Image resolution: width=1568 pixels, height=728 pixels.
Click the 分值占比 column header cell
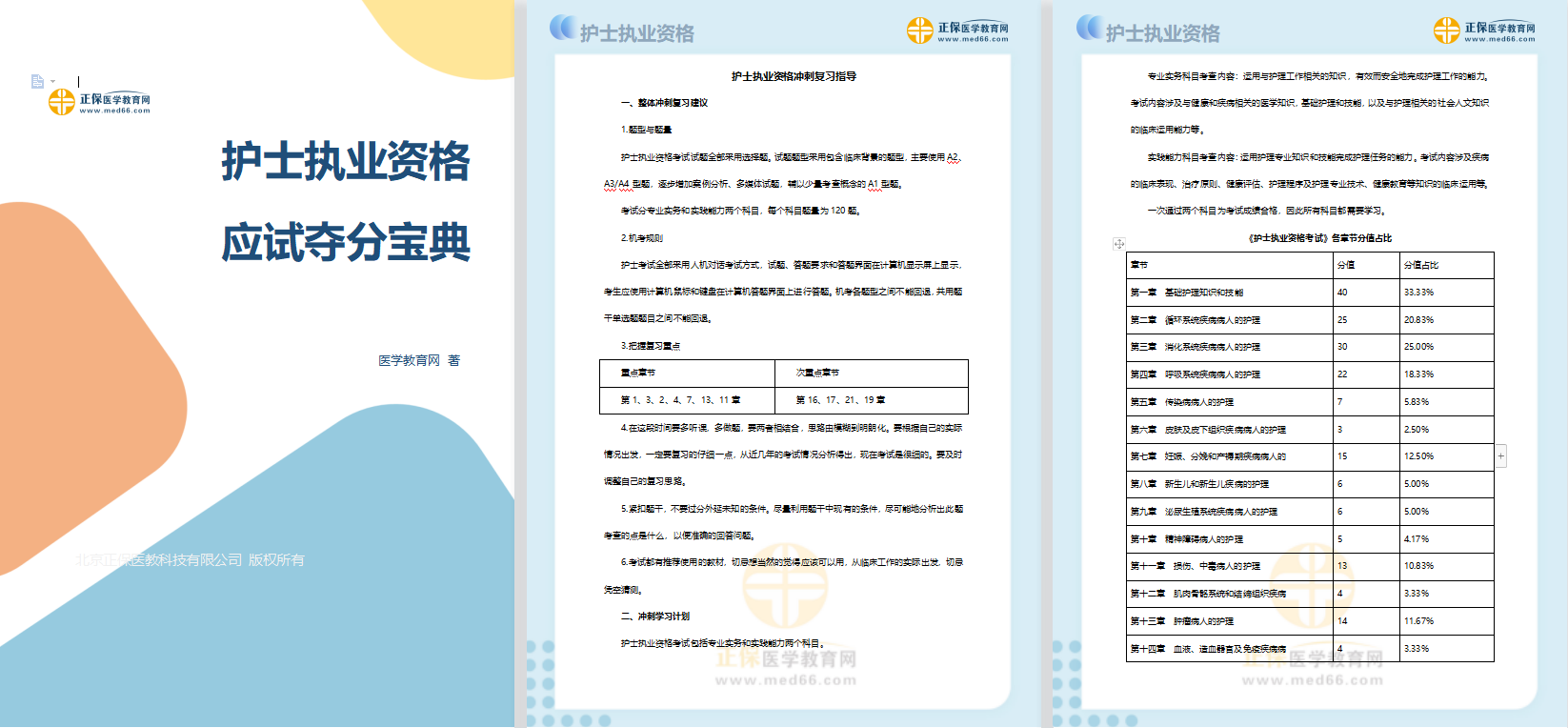tap(1421, 265)
